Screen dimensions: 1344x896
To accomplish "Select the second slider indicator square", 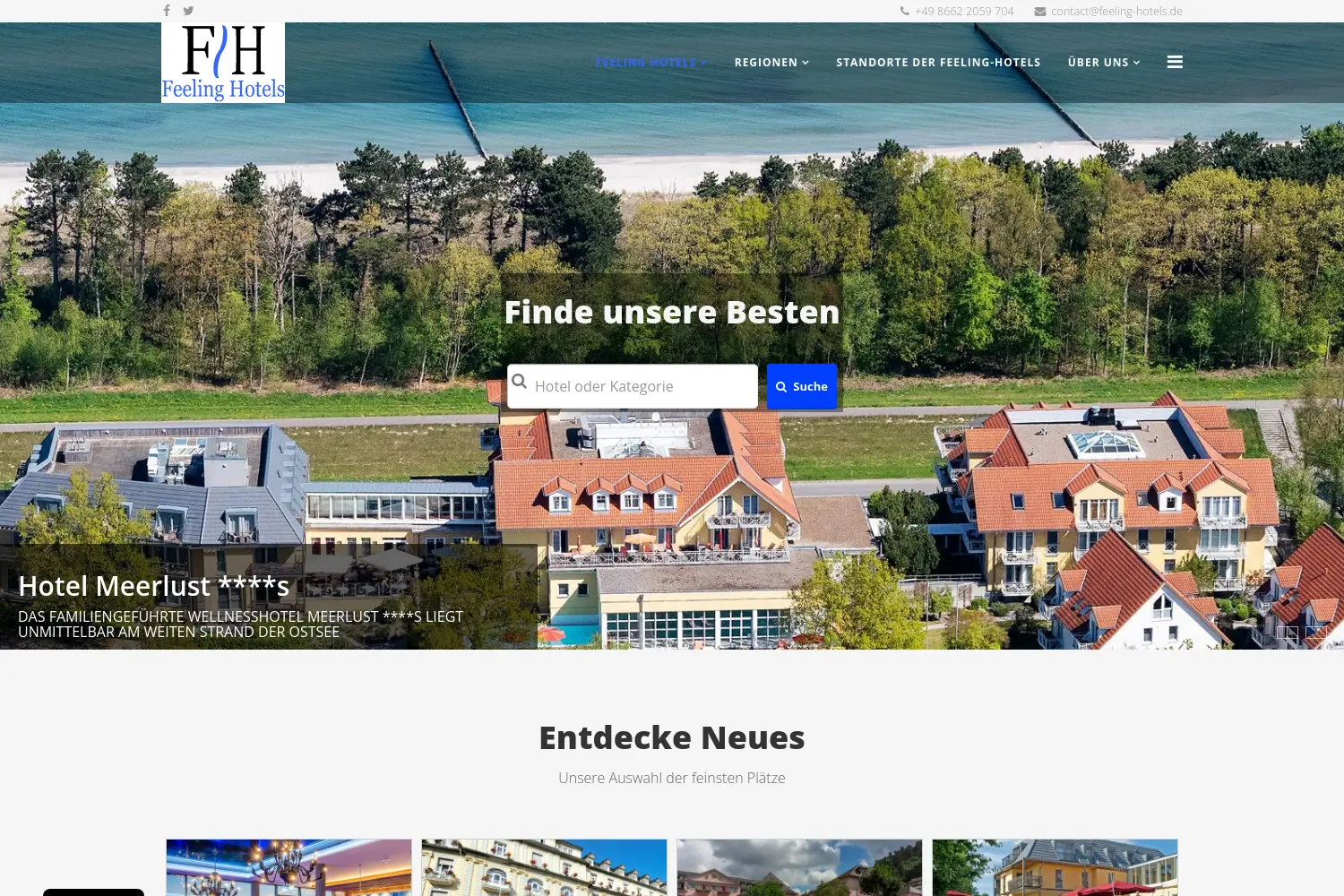I will (x=1316, y=633).
